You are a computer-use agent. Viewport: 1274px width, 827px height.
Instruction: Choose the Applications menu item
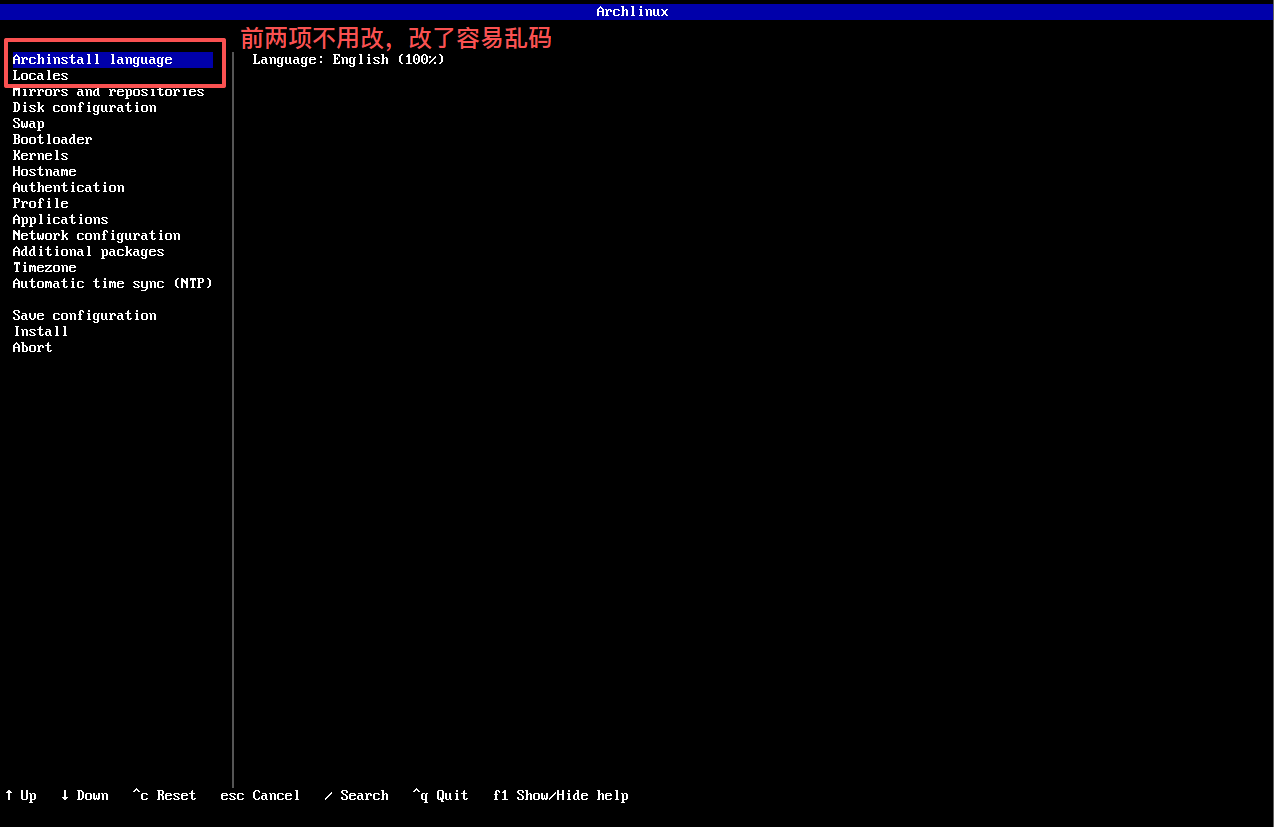coord(60,220)
